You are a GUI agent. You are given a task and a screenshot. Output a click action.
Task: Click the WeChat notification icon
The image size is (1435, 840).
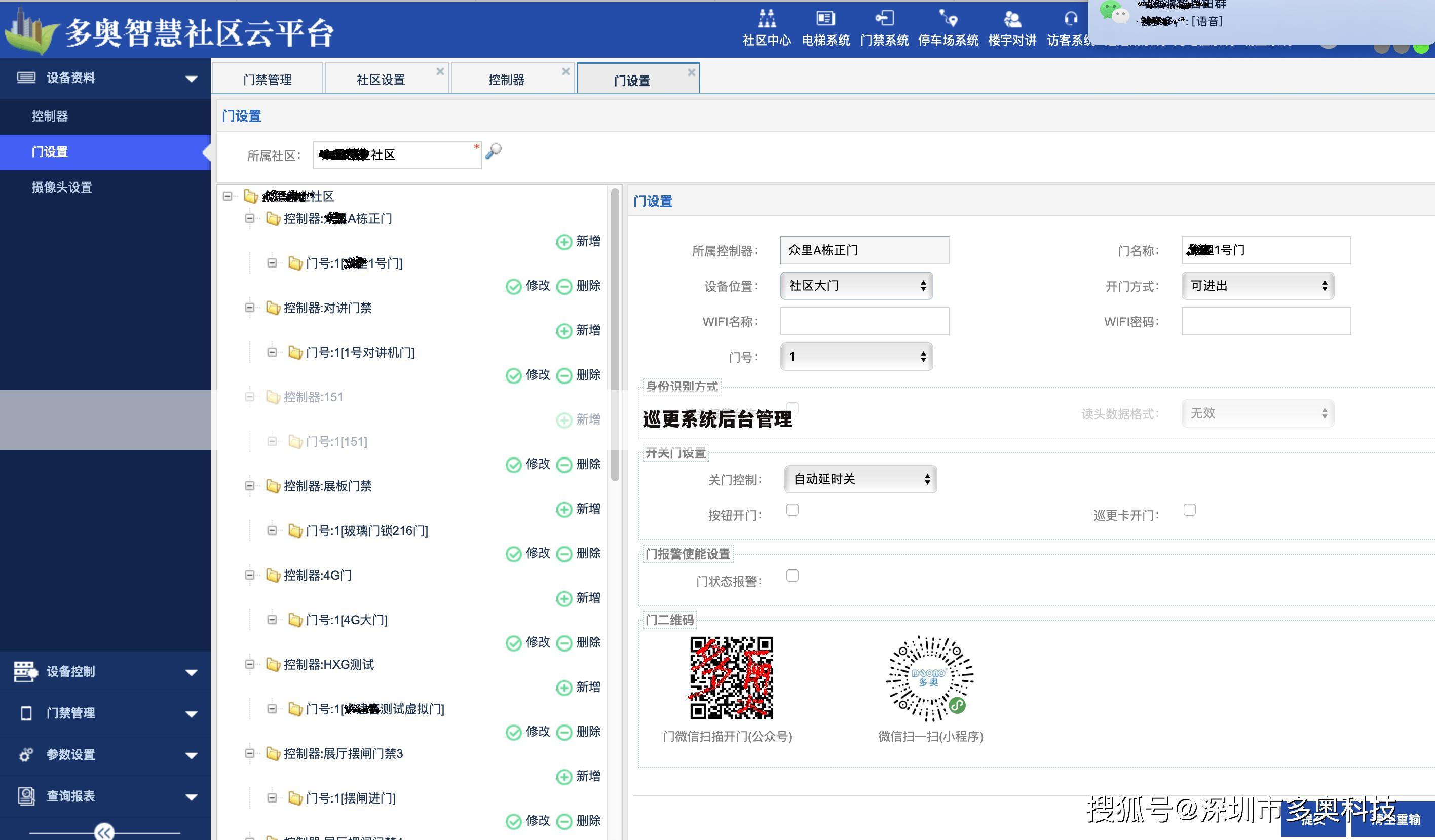[1113, 11]
